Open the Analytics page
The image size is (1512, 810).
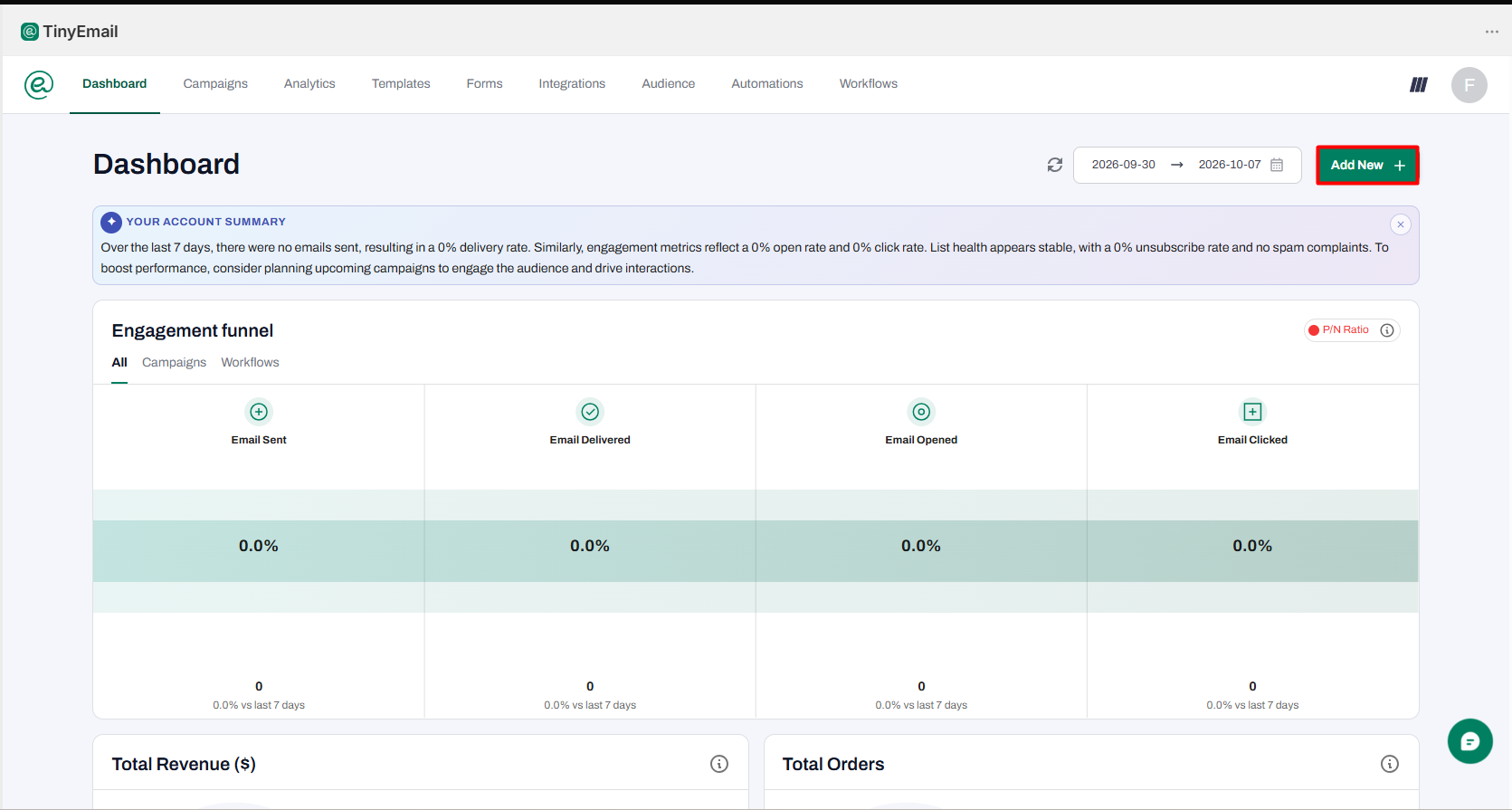(309, 84)
